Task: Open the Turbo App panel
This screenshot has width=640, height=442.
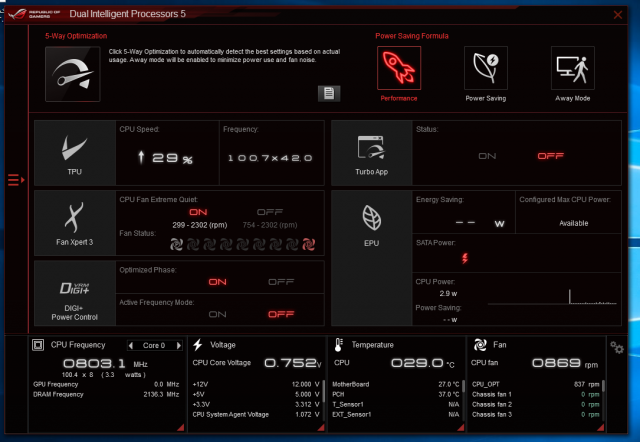Action: 371,153
